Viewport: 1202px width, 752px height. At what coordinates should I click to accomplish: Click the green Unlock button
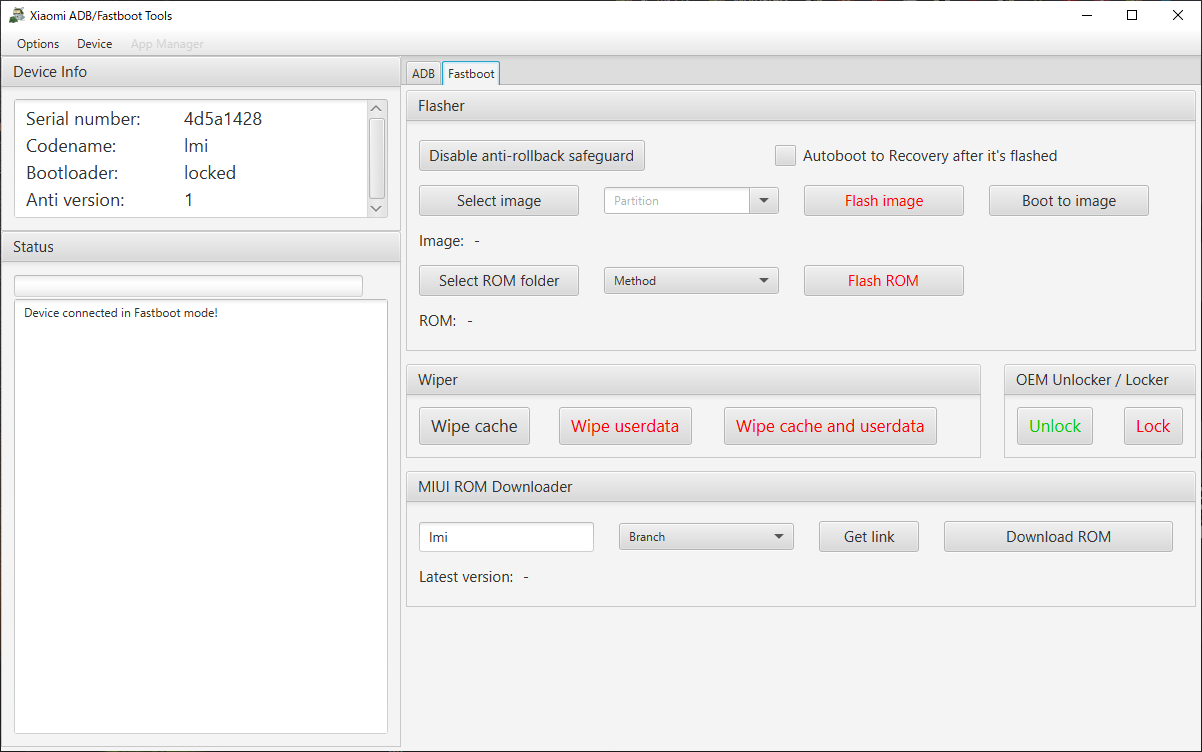(x=1055, y=426)
